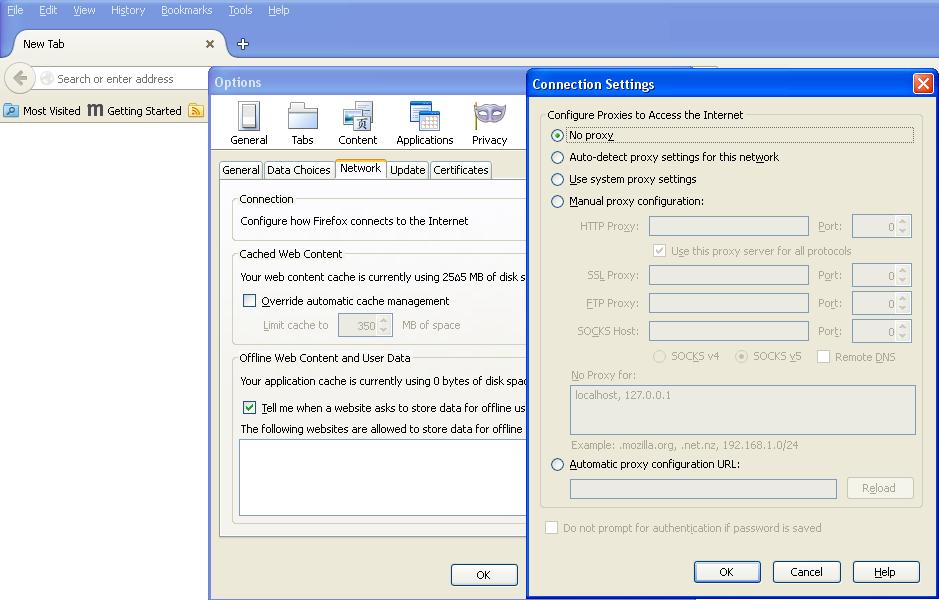Click the SSL Proxy port spinner
The image size is (939, 600).
[x=903, y=275]
